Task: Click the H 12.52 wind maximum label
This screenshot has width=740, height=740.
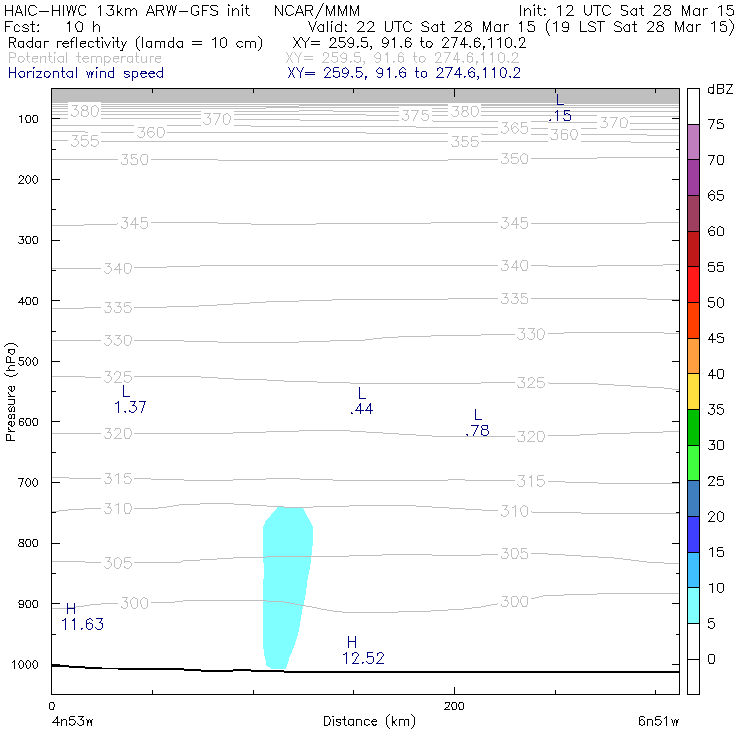Action: 363,650
